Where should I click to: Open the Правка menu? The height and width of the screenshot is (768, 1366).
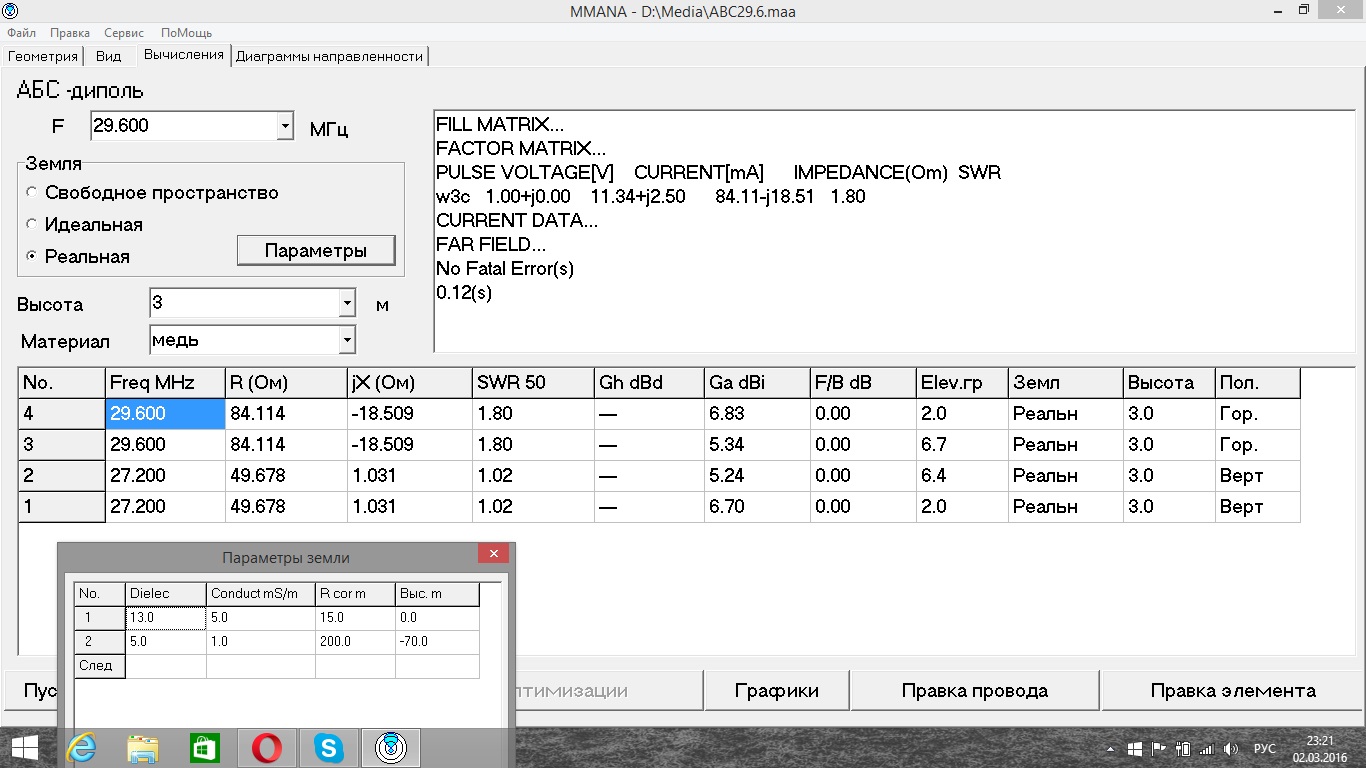click(70, 33)
